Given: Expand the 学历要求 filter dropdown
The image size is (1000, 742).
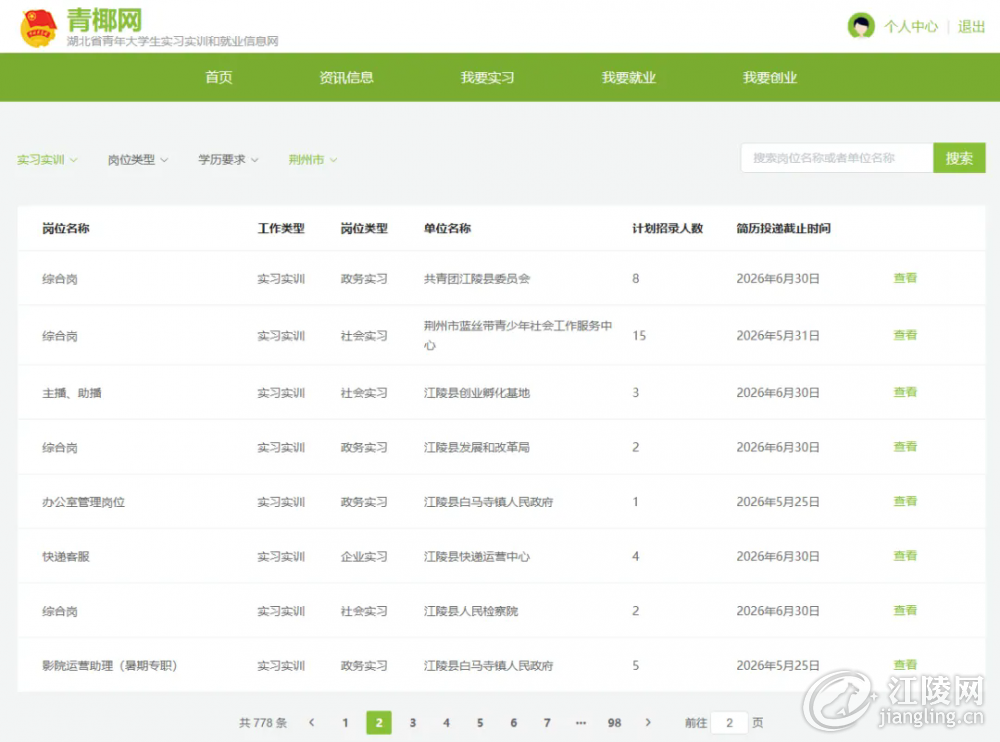Looking at the screenshot, I should click(228, 160).
